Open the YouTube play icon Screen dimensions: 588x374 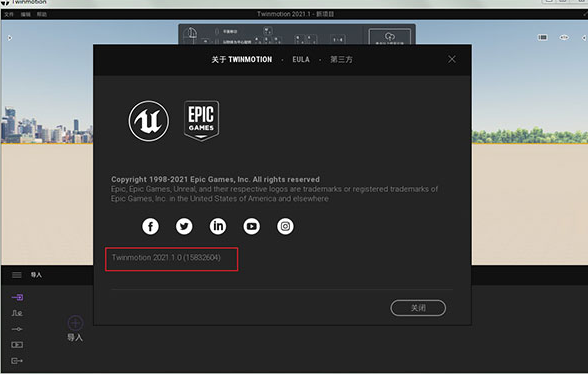252,226
